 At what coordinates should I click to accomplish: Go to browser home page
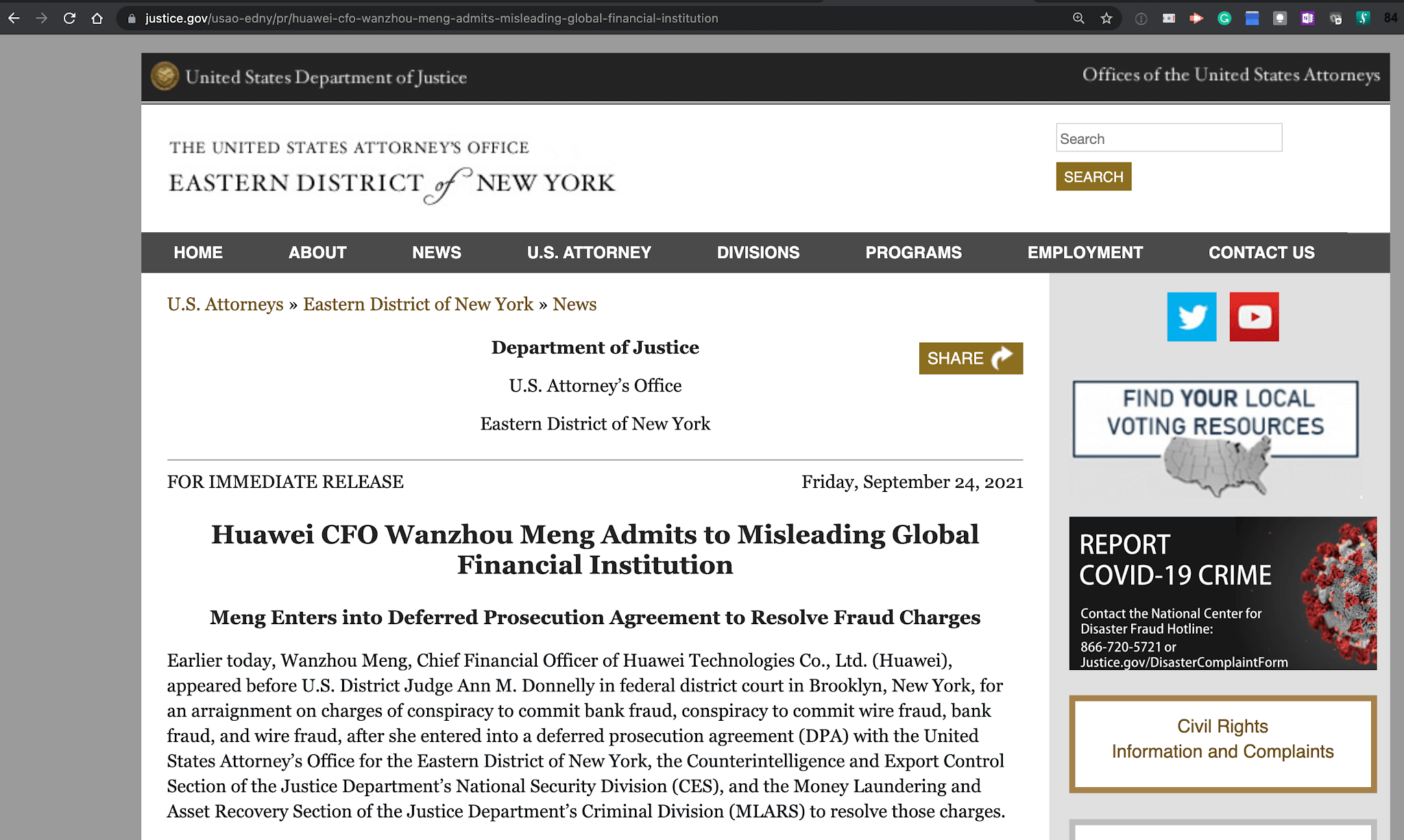coord(97,18)
